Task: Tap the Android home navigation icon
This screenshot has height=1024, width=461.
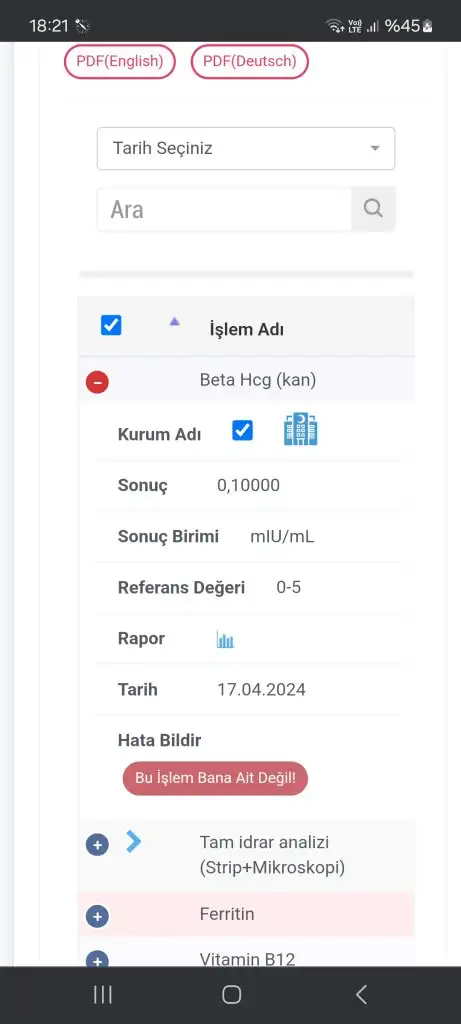Action: 231,995
